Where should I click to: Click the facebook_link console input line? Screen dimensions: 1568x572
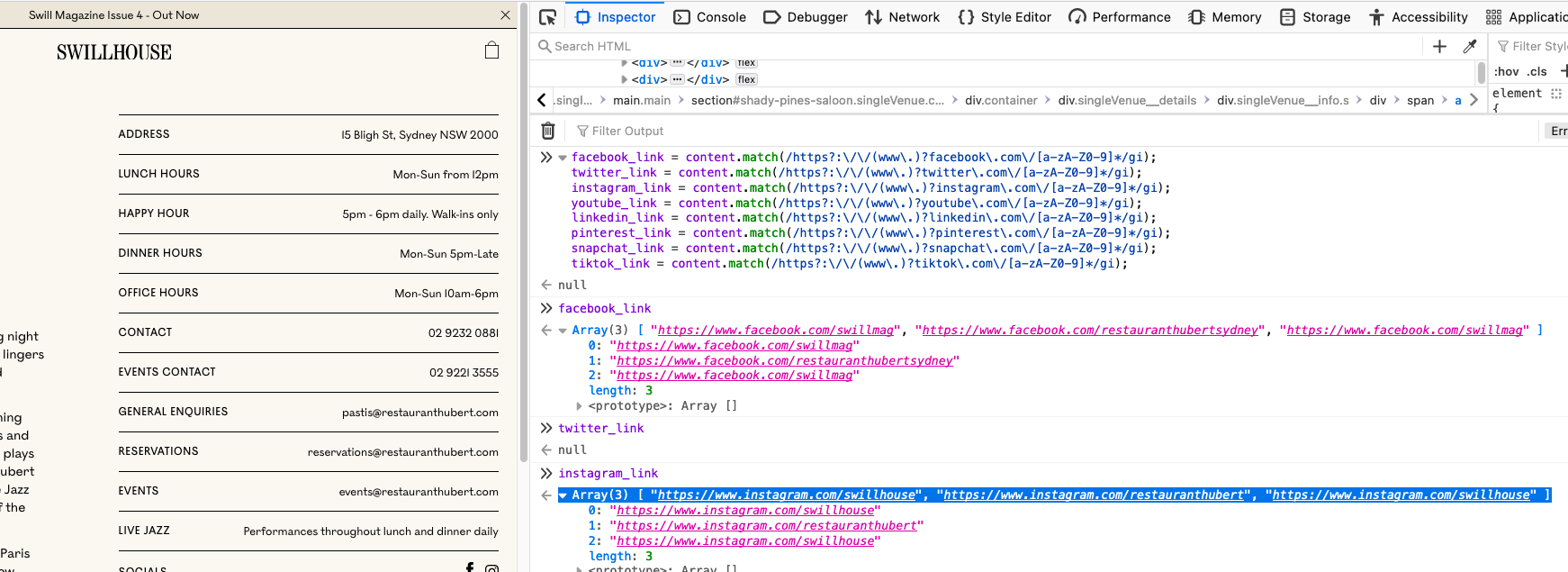click(x=604, y=309)
